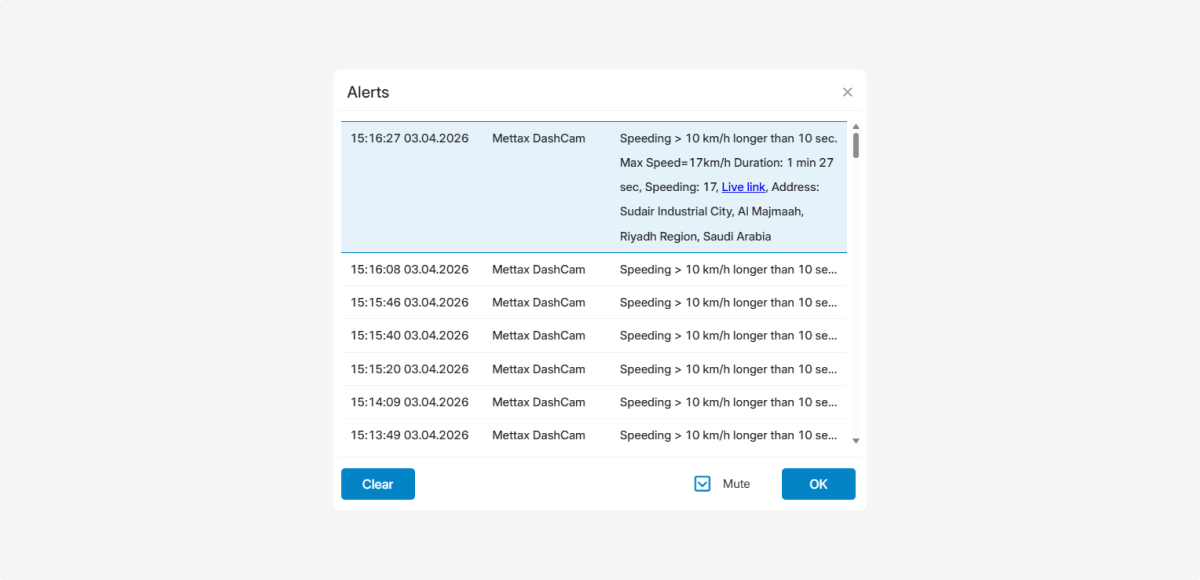The height and width of the screenshot is (580, 1200).
Task: Click Mettax DashCam in the 15:16:08 row
Action: coord(538,269)
